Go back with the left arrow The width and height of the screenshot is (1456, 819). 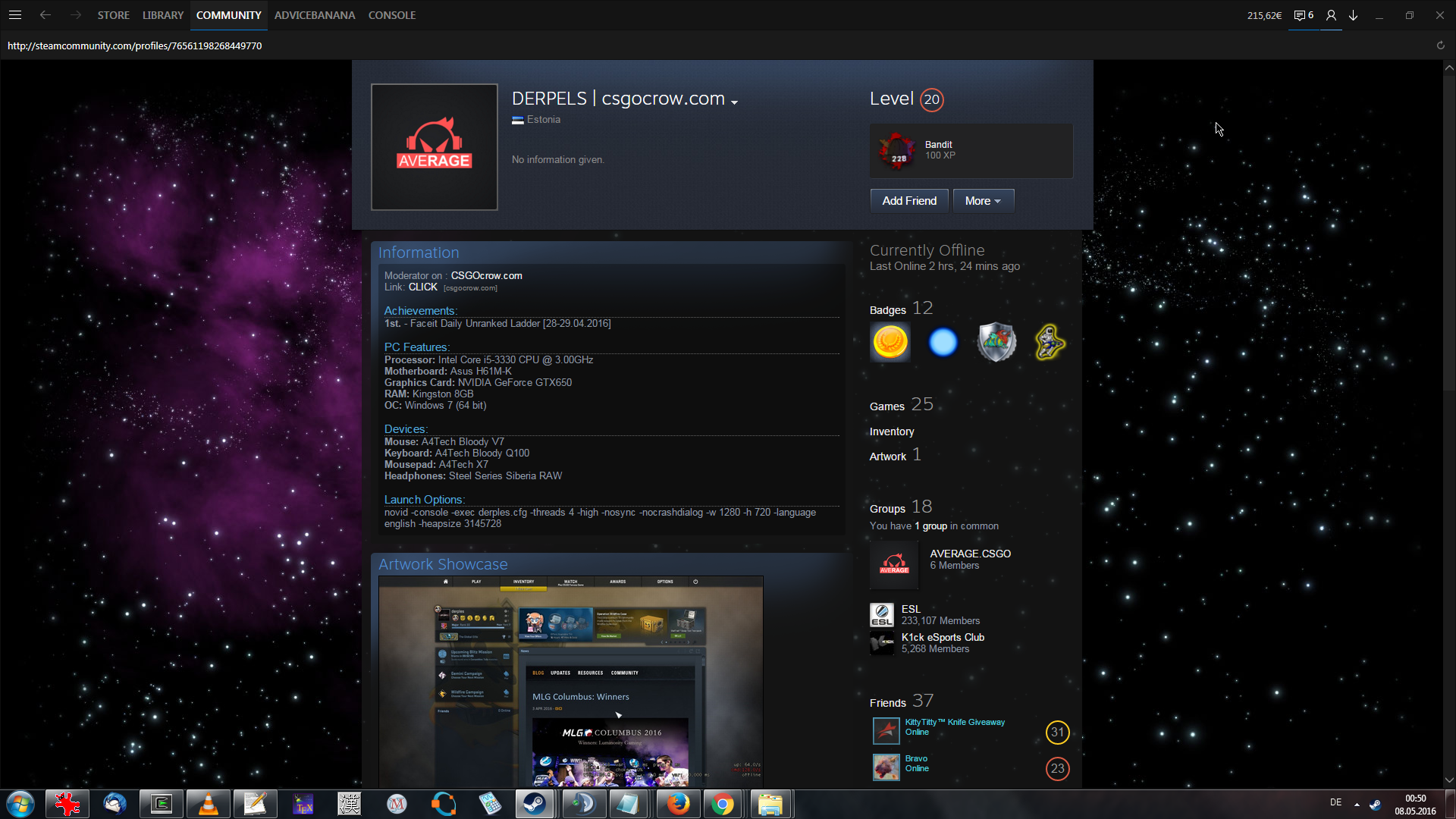pyautogui.click(x=45, y=15)
